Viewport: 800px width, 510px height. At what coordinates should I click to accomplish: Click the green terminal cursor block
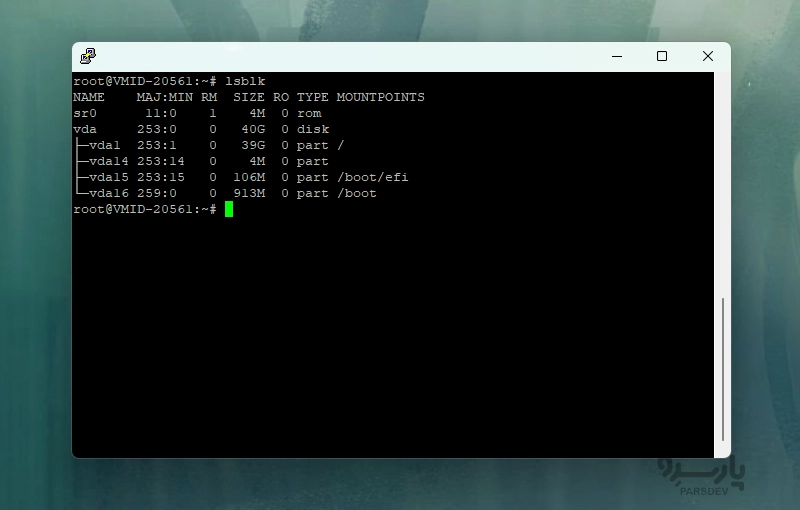tap(229, 209)
